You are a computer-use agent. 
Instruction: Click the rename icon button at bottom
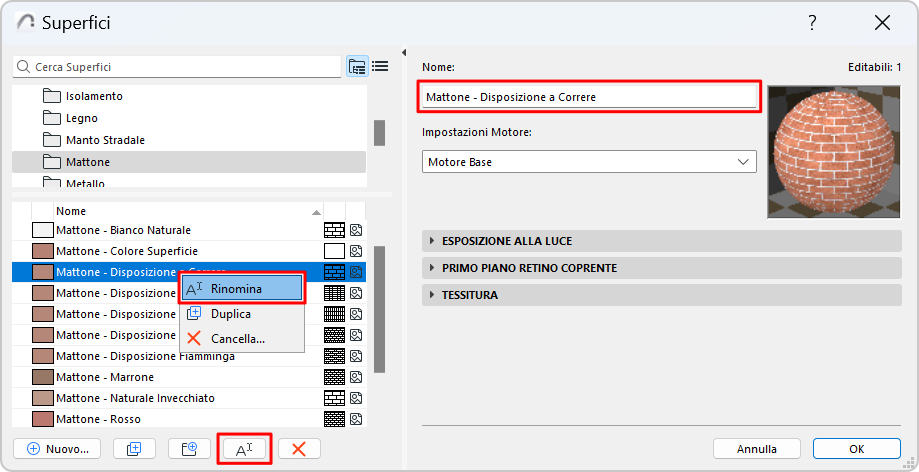(244, 449)
